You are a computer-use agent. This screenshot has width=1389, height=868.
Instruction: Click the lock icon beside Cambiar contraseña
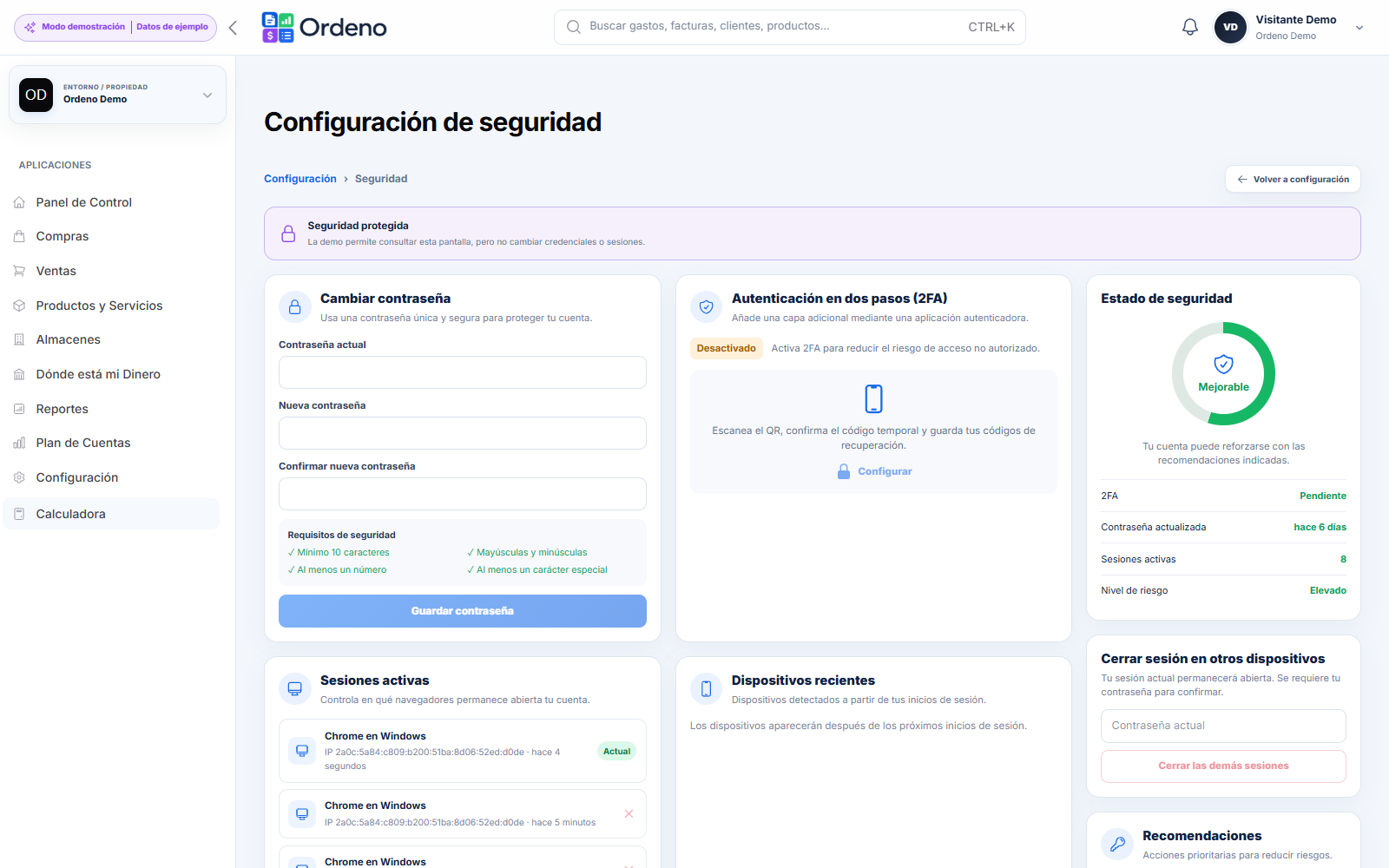pos(295,307)
